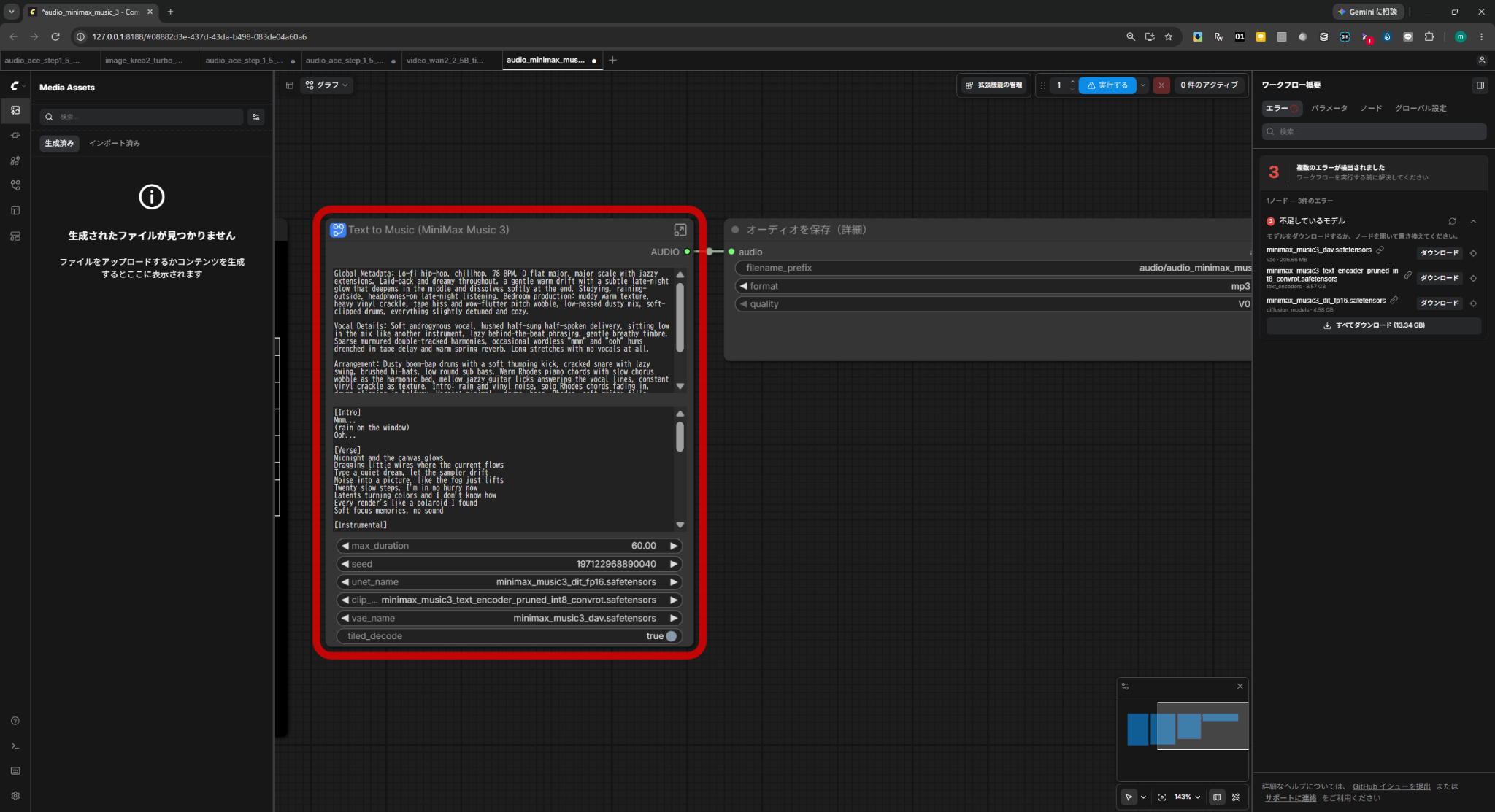Toggle the terminal console icon

click(x=15, y=746)
